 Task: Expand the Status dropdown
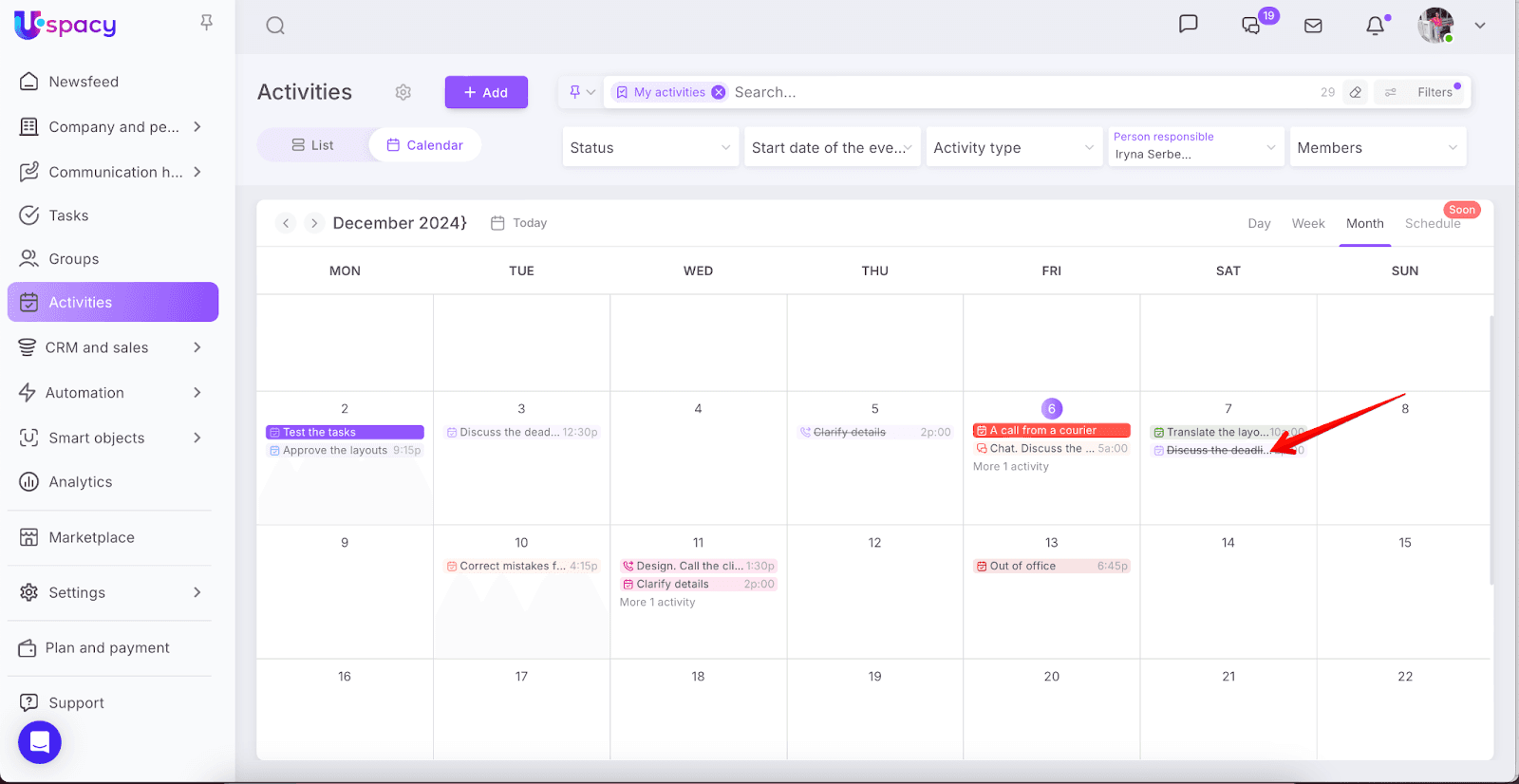click(650, 147)
